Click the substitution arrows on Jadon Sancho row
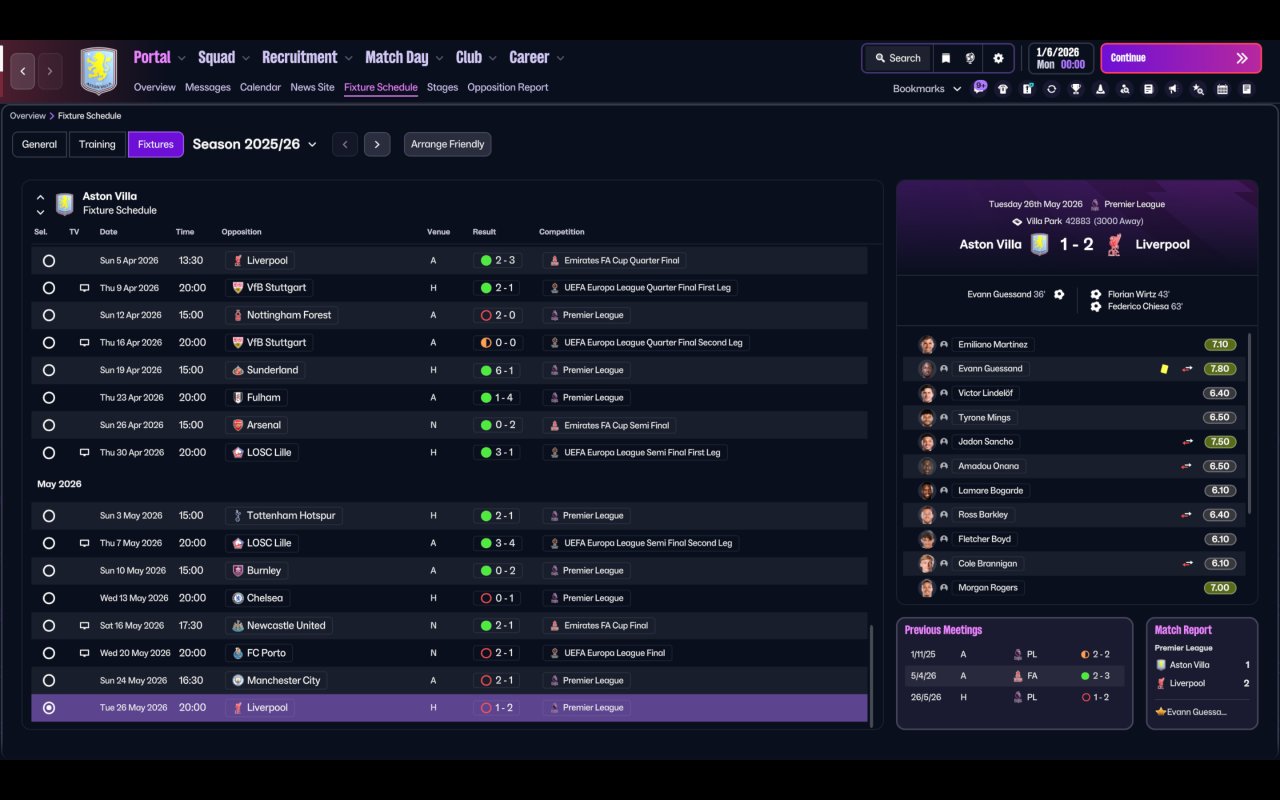Image resolution: width=1280 pixels, height=800 pixels. point(1187,442)
